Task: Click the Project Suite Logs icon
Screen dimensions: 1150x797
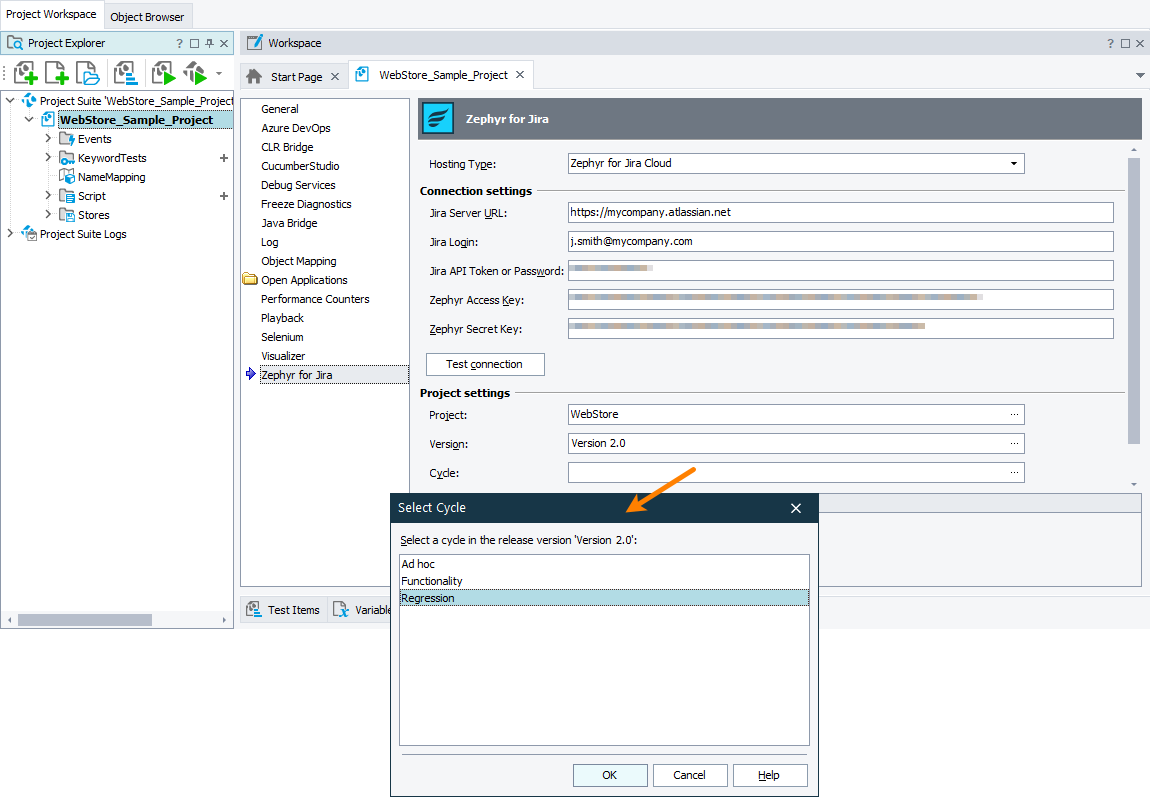Action: click(29, 233)
